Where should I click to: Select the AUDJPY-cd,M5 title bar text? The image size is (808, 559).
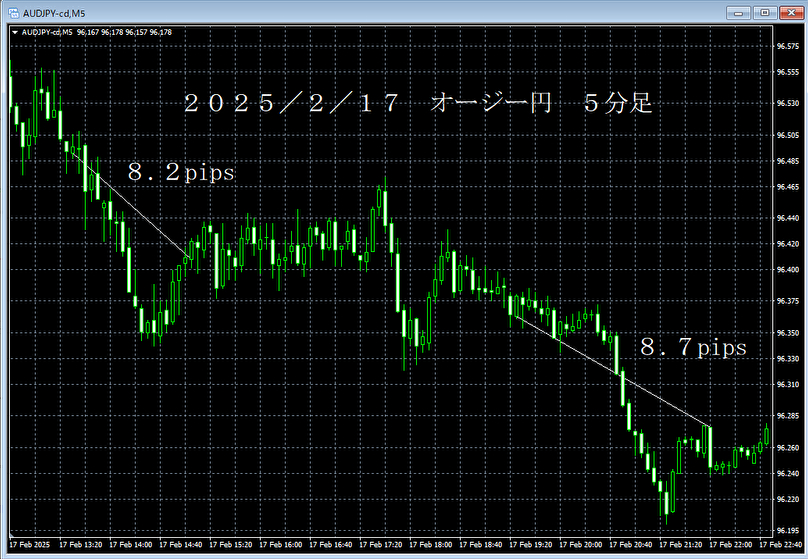(54, 13)
